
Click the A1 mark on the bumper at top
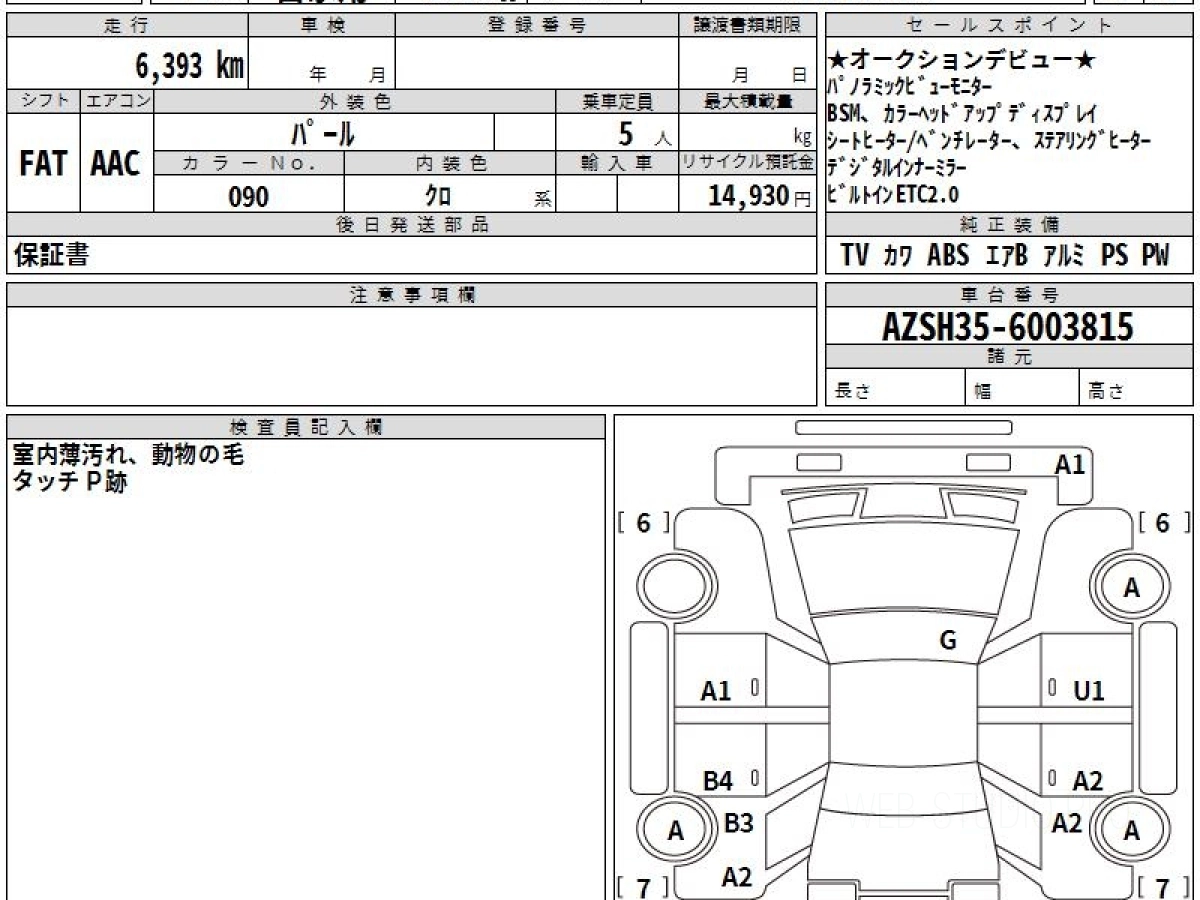pos(1070,464)
